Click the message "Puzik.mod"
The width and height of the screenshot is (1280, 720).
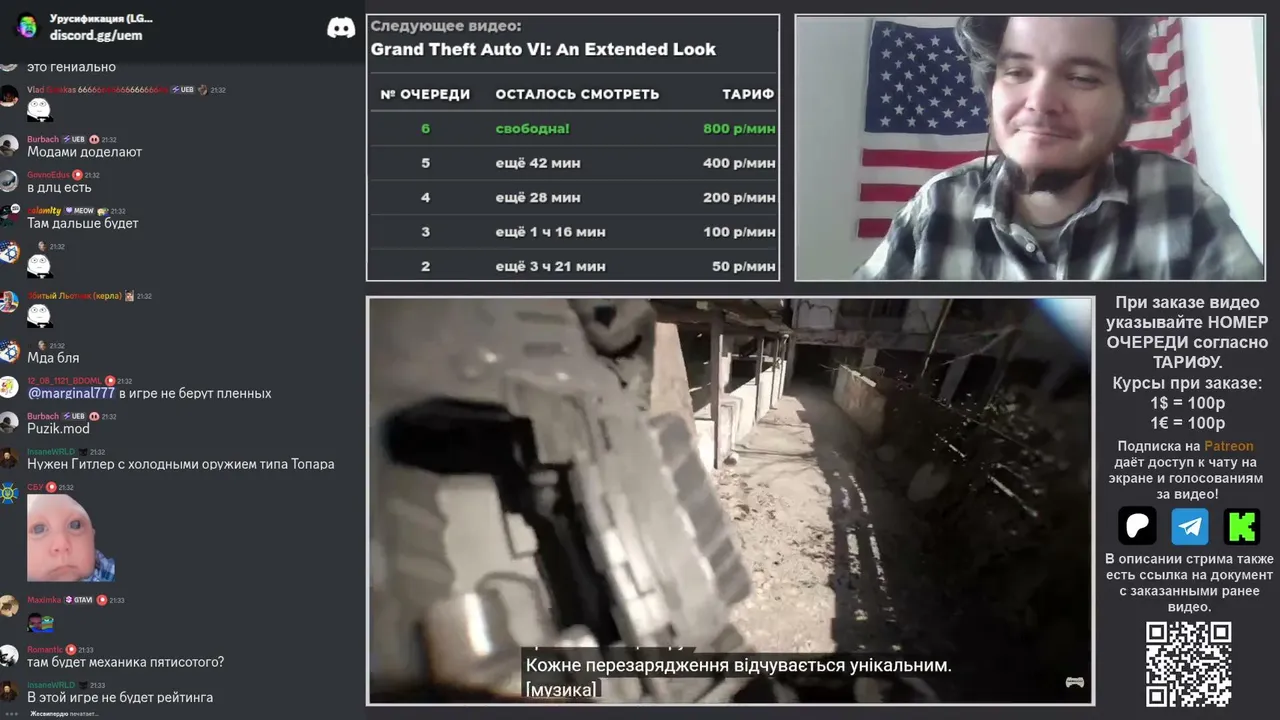(58, 428)
